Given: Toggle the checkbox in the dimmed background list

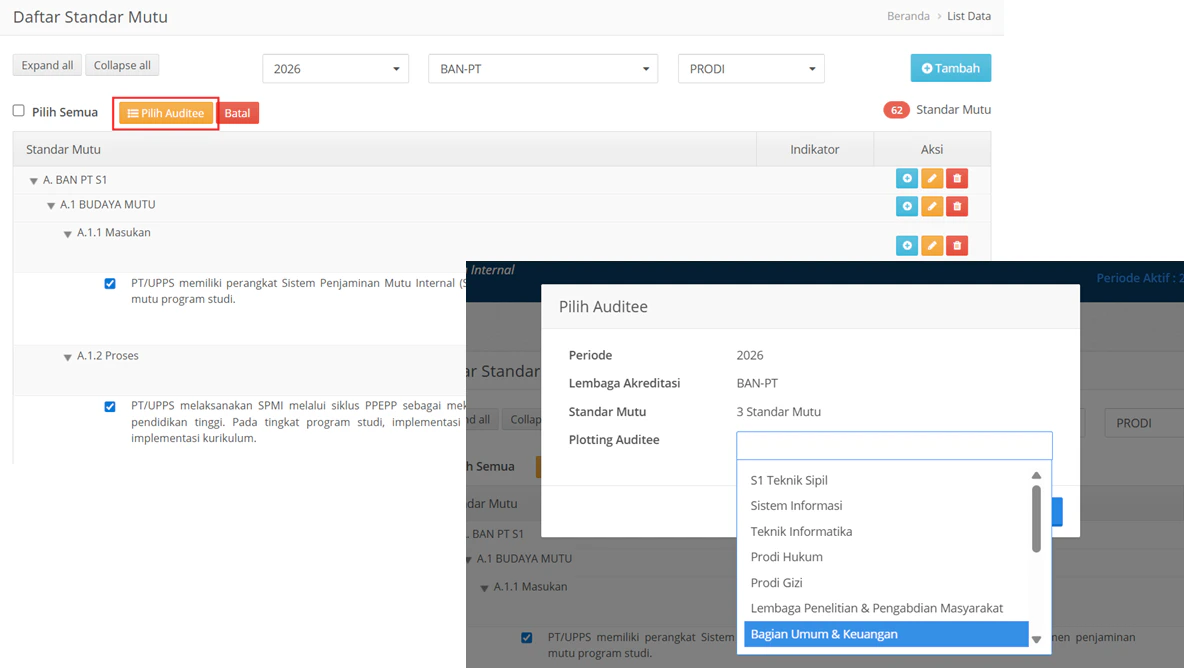Looking at the screenshot, I should click(x=526, y=638).
